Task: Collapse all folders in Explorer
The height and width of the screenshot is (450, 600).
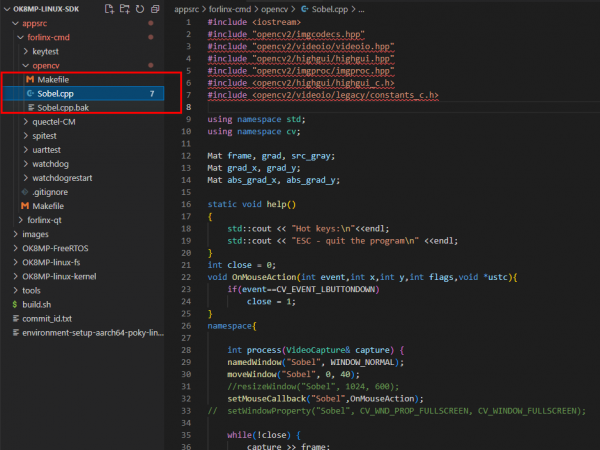Action: 154,8
